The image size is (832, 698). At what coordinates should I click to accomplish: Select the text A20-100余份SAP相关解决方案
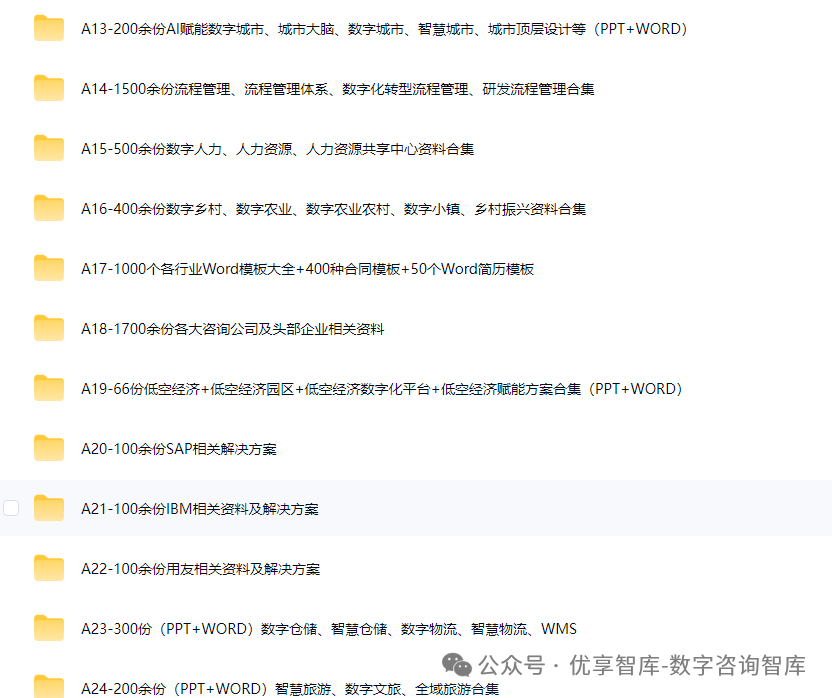(179, 449)
